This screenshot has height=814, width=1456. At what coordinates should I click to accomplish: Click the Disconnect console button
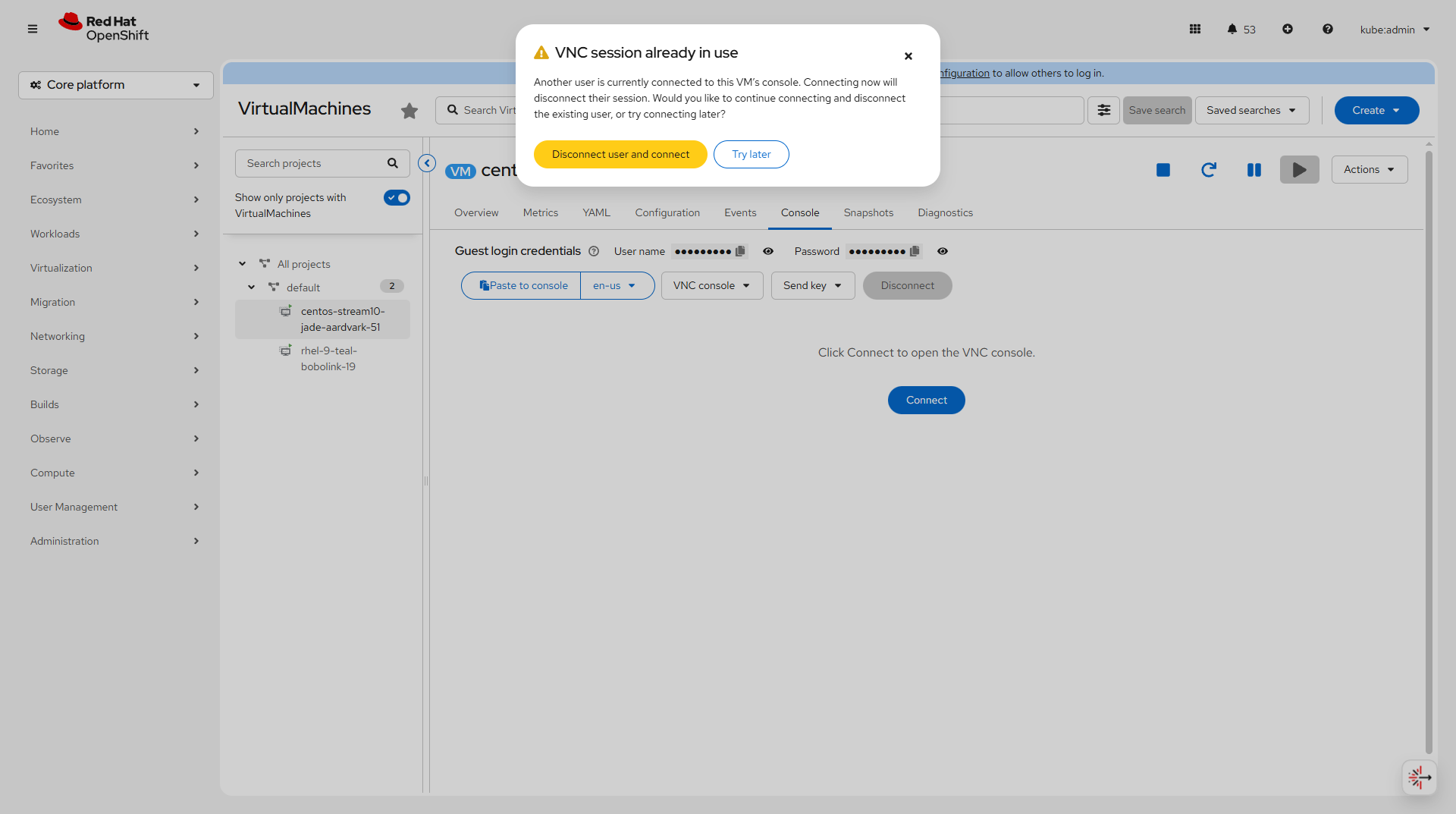[908, 285]
